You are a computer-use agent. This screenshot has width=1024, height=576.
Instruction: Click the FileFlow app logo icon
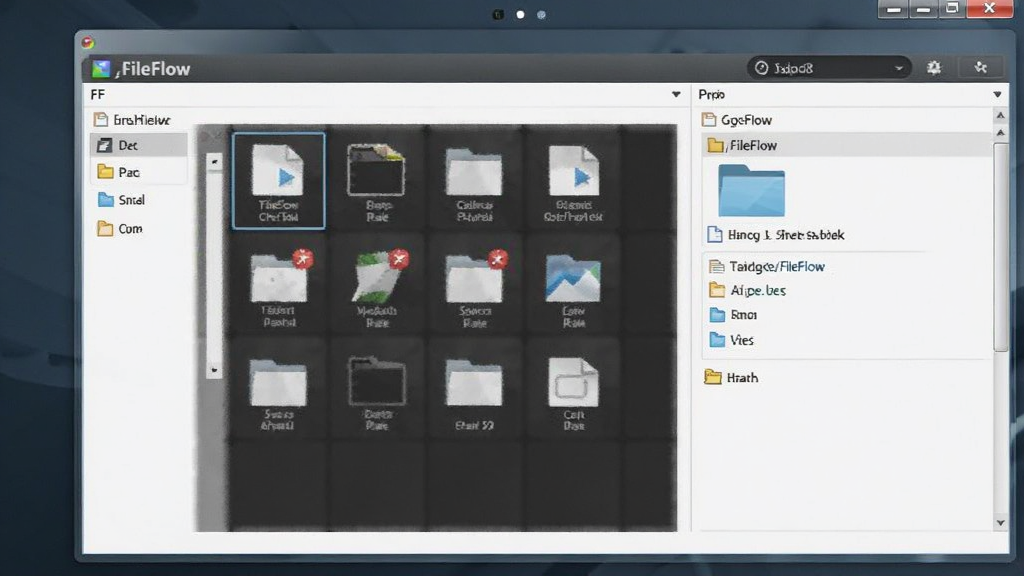[101, 69]
